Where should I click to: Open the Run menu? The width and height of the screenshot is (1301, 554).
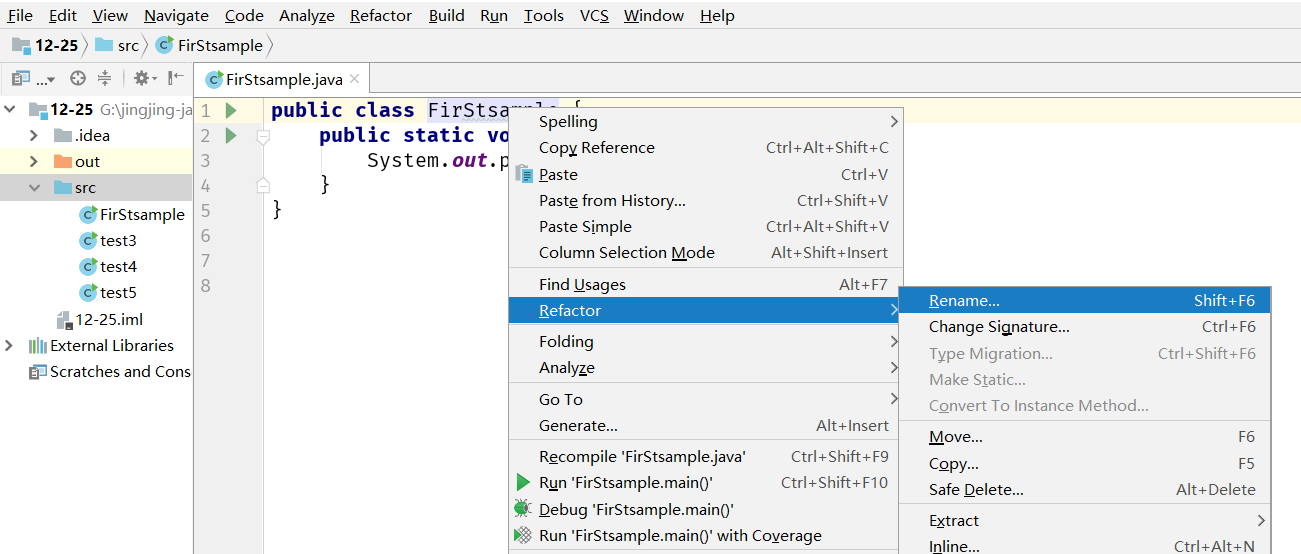pos(494,16)
